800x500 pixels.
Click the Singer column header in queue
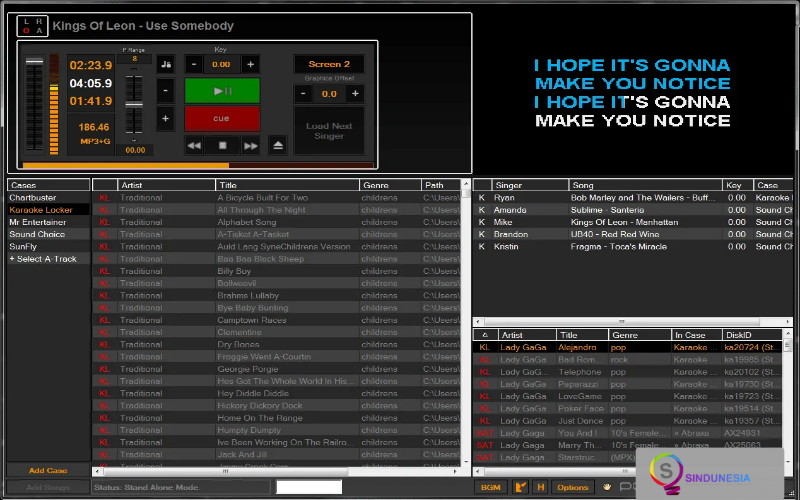click(530, 185)
